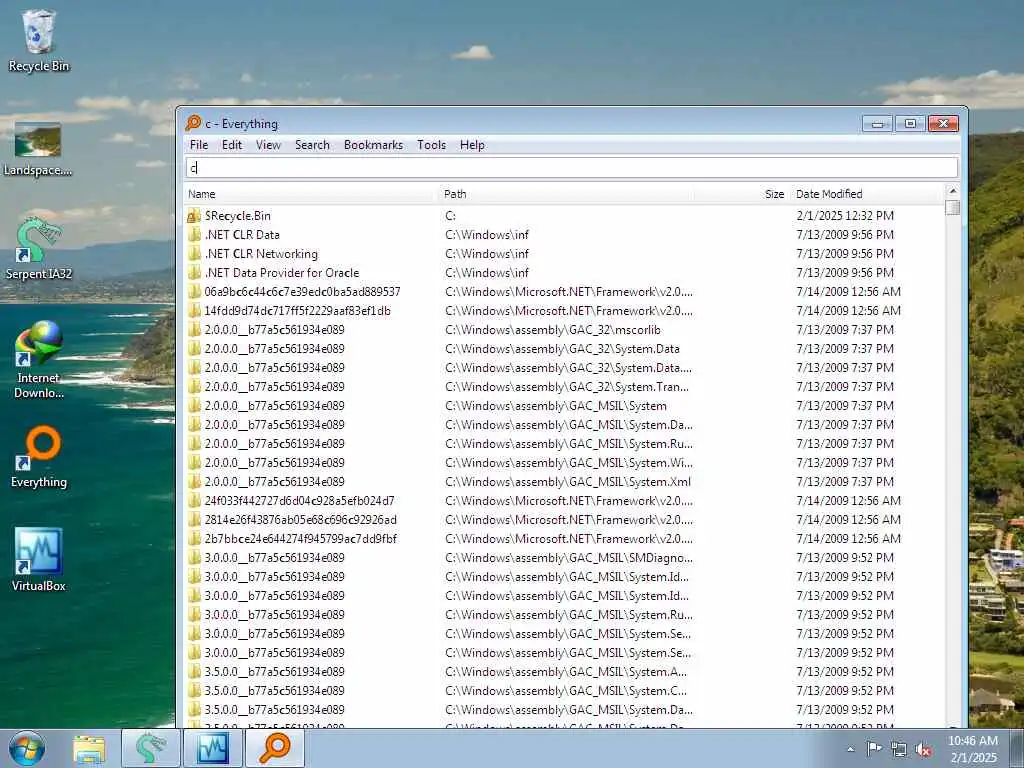Open the Recycle Bin desktop icon
This screenshot has height=768, width=1024.
coord(39,40)
